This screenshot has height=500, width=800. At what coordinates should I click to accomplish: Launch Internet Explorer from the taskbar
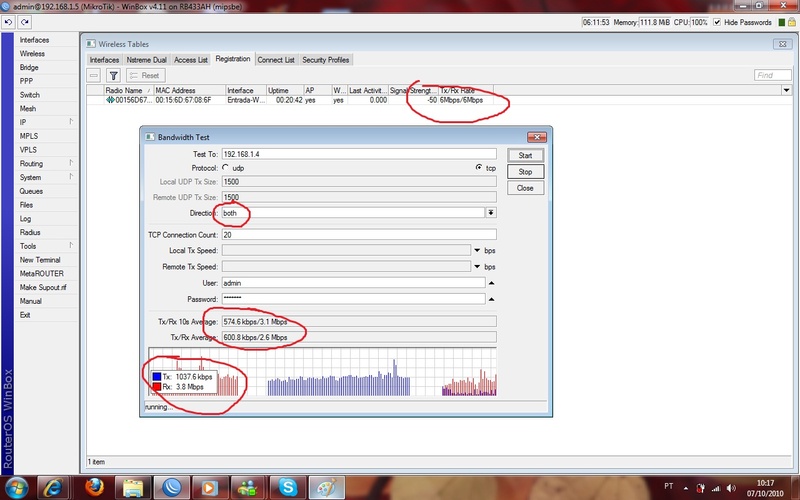coord(53,488)
